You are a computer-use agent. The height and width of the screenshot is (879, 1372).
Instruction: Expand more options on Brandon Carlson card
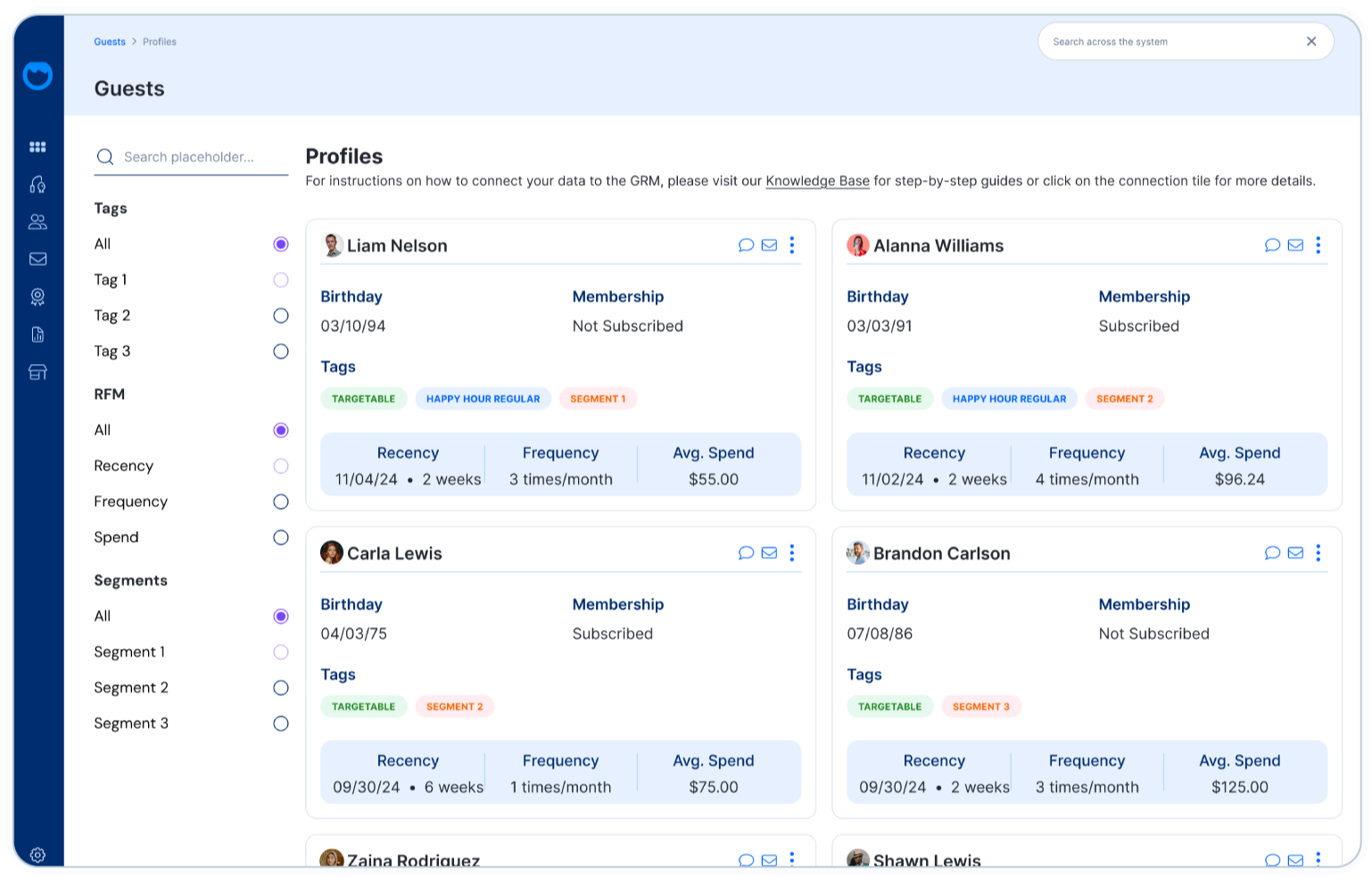coord(1318,553)
